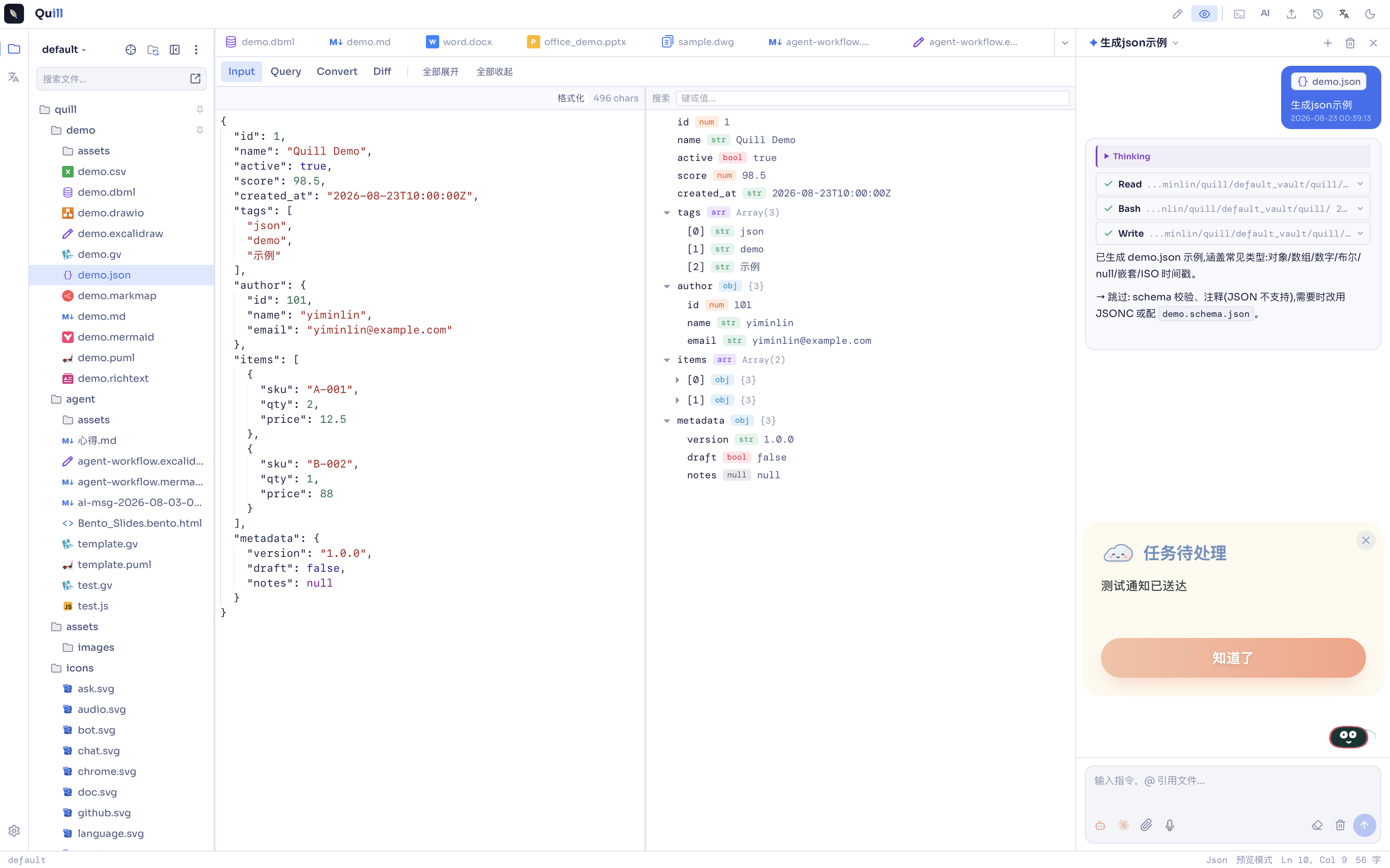
Task: Switch to the Convert tab
Action: [337, 71]
